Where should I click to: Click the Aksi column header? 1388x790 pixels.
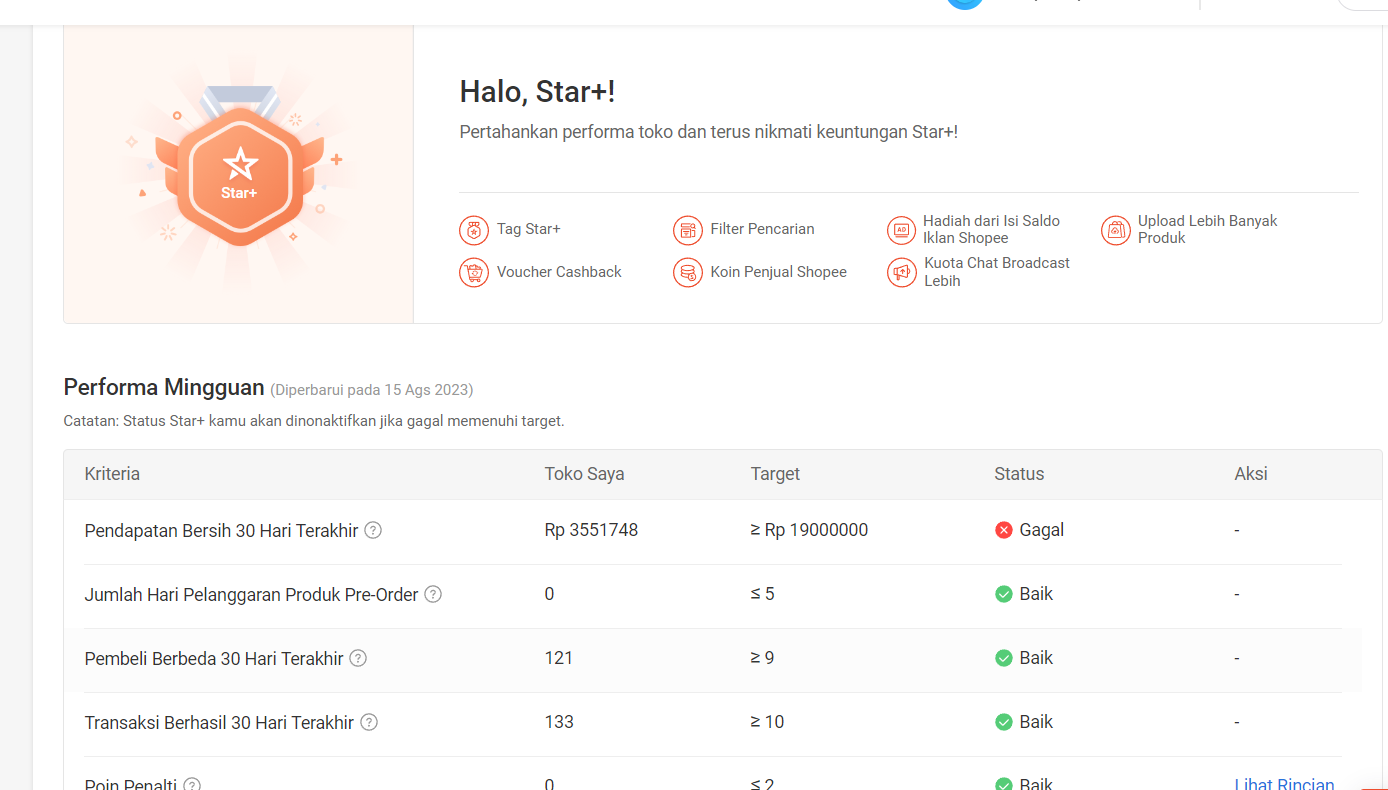1251,474
